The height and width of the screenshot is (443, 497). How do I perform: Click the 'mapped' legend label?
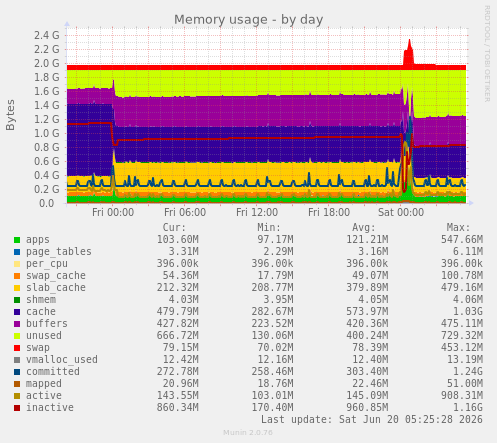click(44, 384)
